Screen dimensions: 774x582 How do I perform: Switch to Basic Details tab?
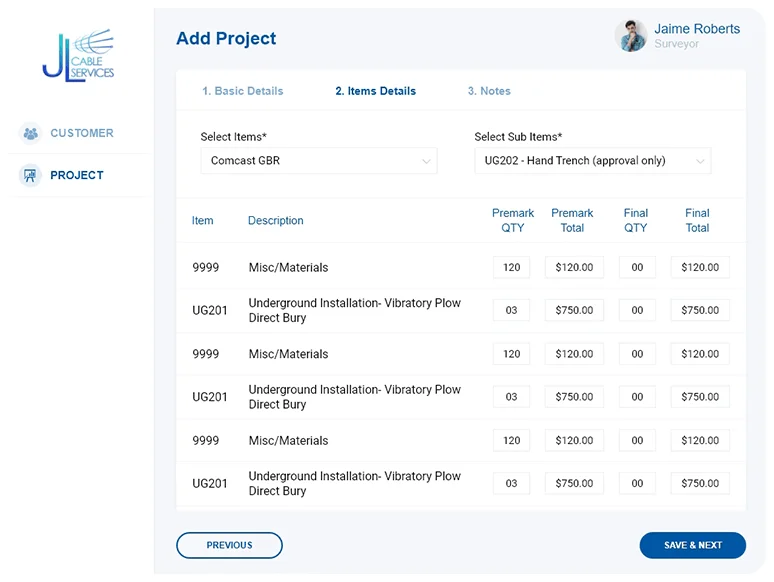242,91
